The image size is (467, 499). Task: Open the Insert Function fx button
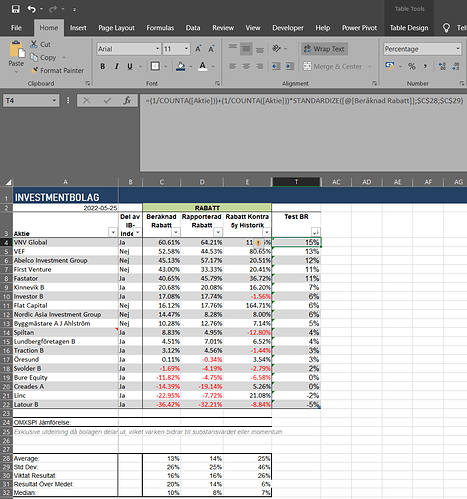[127, 100]
